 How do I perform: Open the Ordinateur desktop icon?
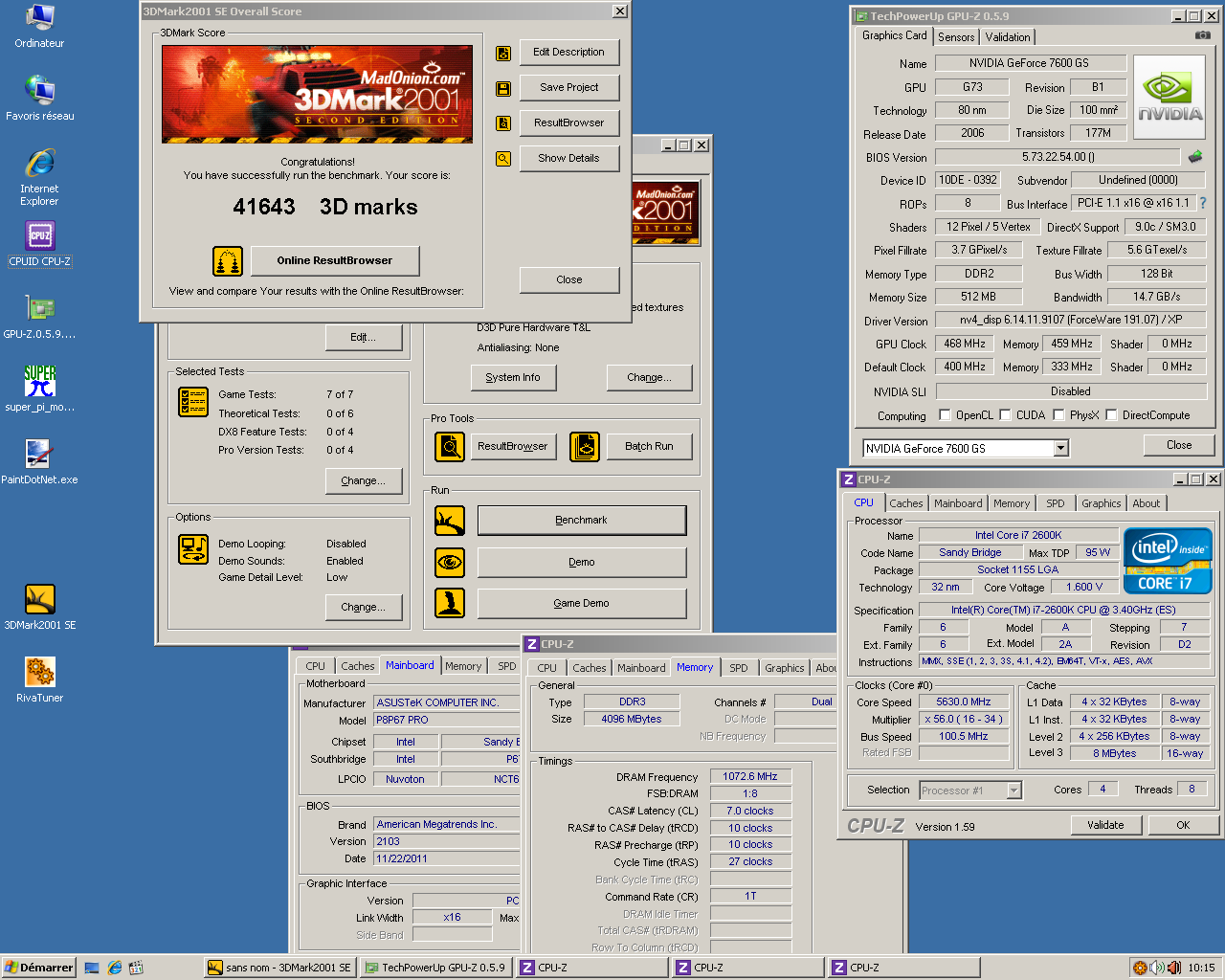tap(39, 26)
